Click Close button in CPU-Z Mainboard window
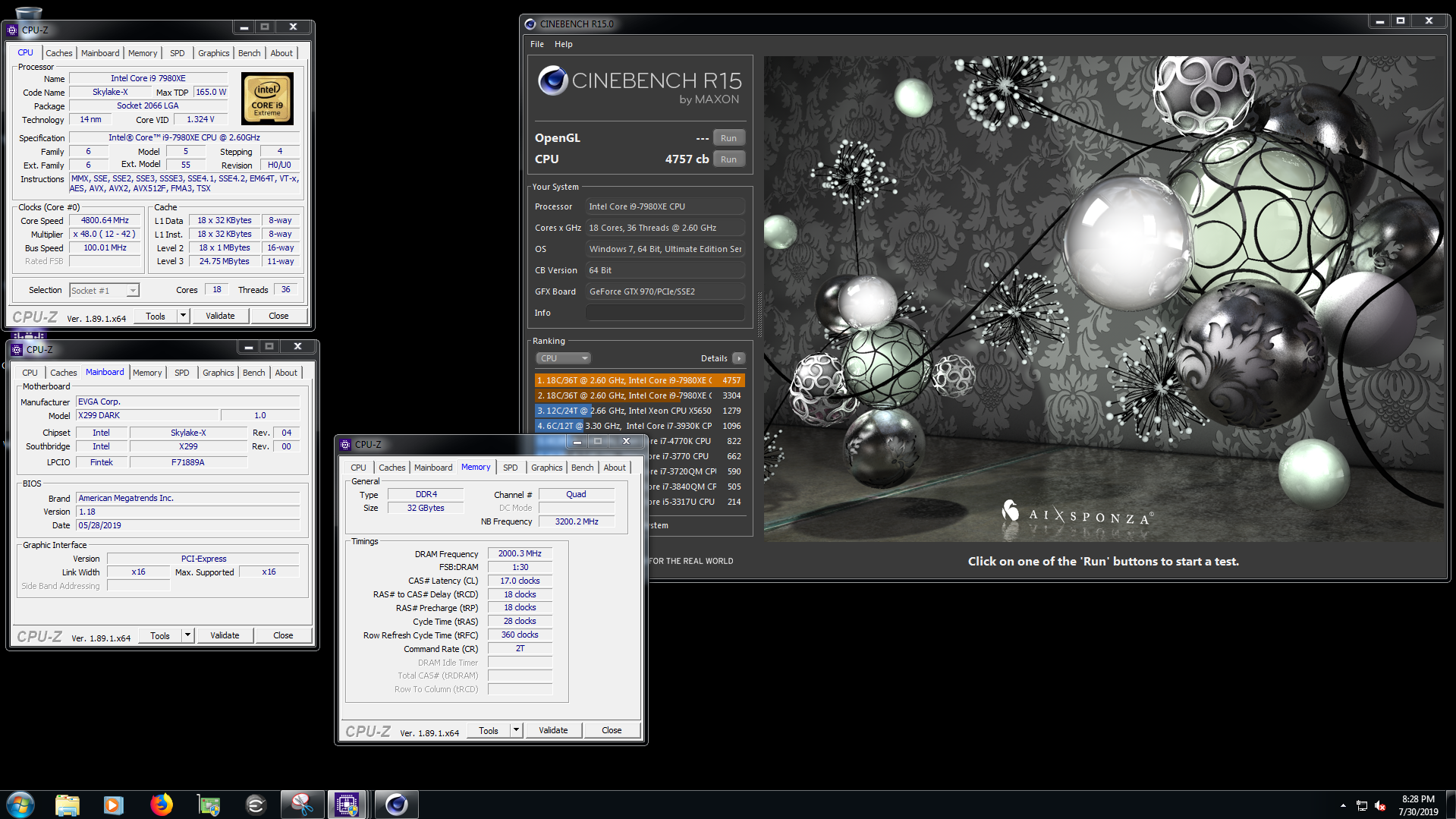Image resolution: width=1456 pixels, height=819 pixels. click(283, 635)
